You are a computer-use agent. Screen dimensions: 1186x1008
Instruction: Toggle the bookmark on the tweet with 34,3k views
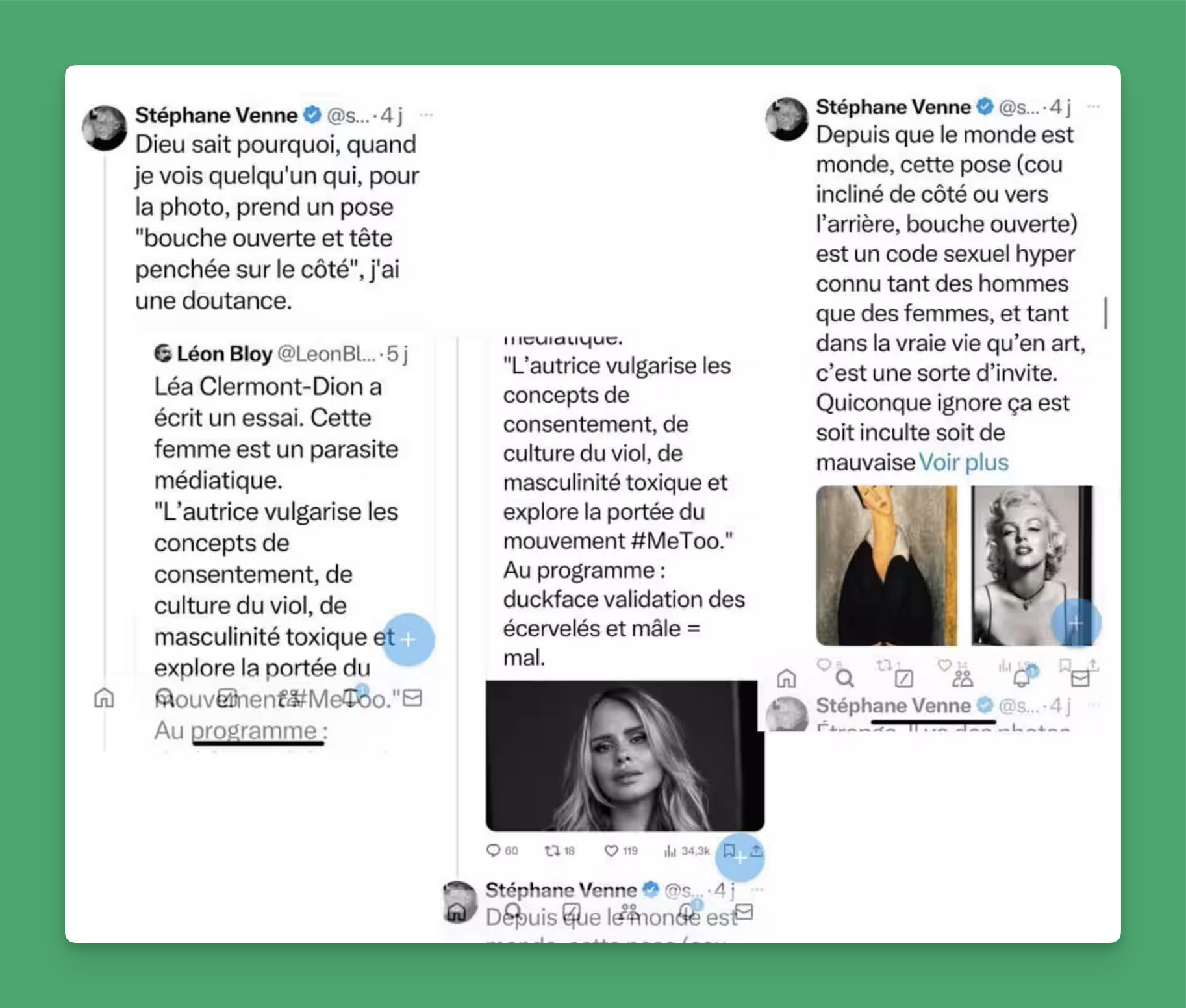729,850
